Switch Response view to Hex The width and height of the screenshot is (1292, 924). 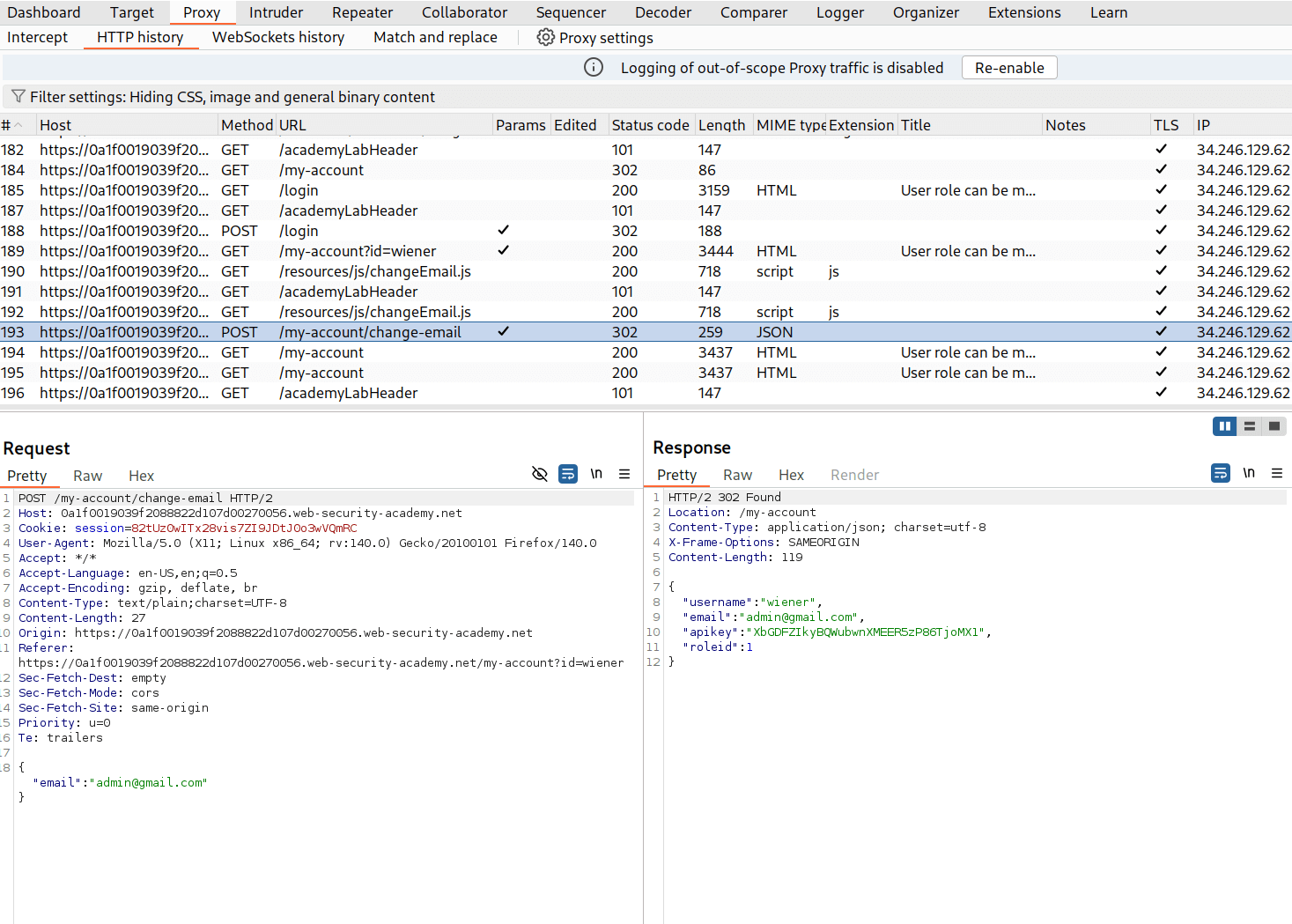pyautogui.click(x=791, y=475)
